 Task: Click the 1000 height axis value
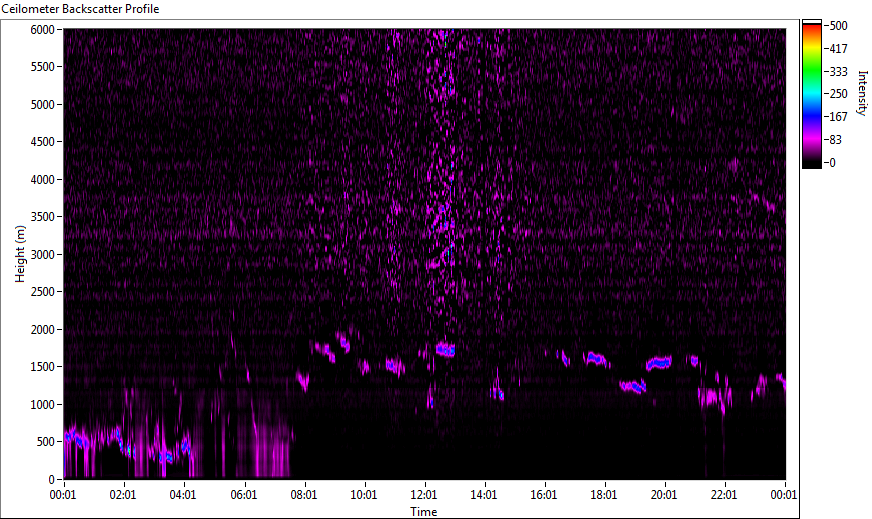(43, 405)
